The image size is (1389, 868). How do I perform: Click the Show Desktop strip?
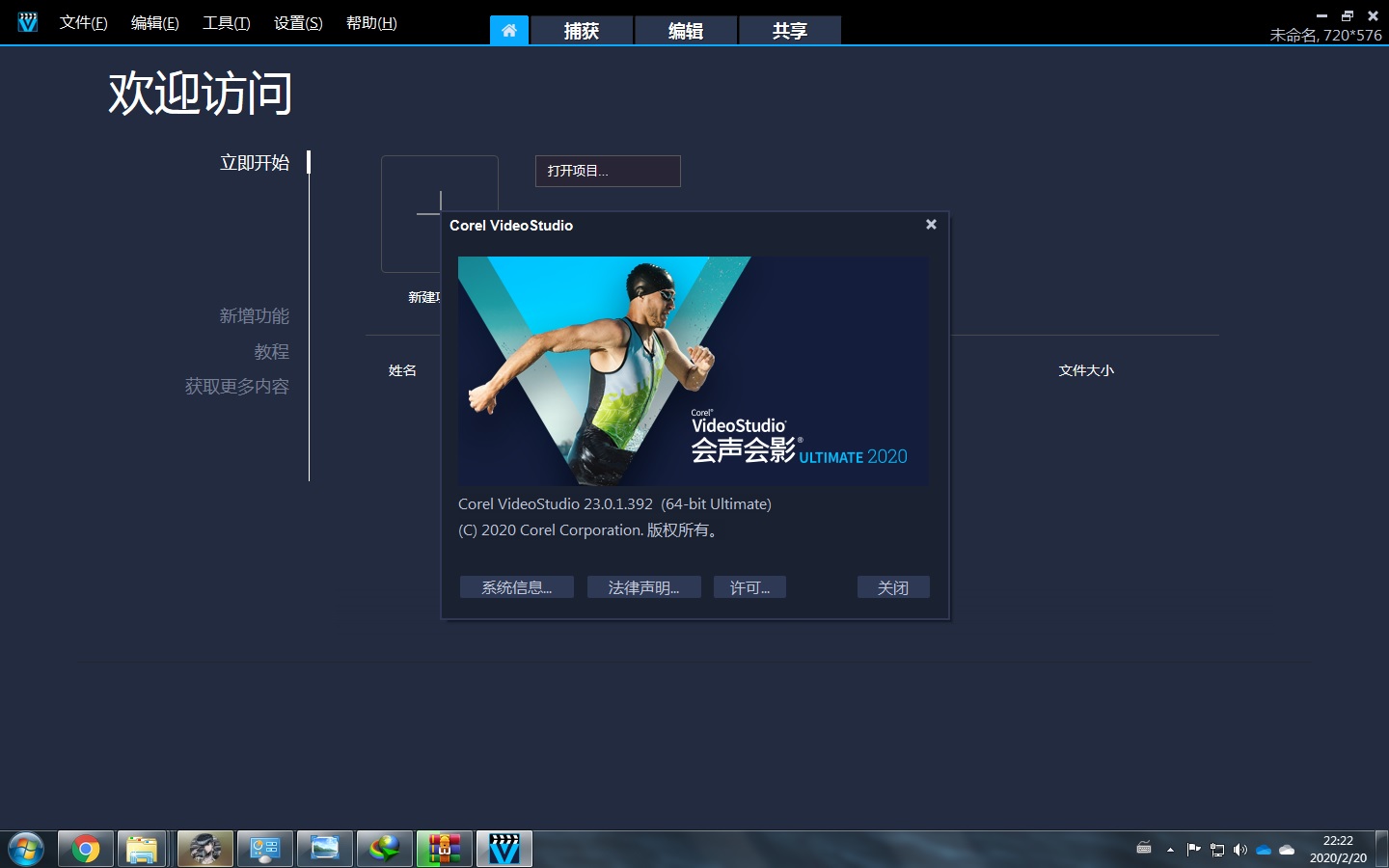[1381, 849]
